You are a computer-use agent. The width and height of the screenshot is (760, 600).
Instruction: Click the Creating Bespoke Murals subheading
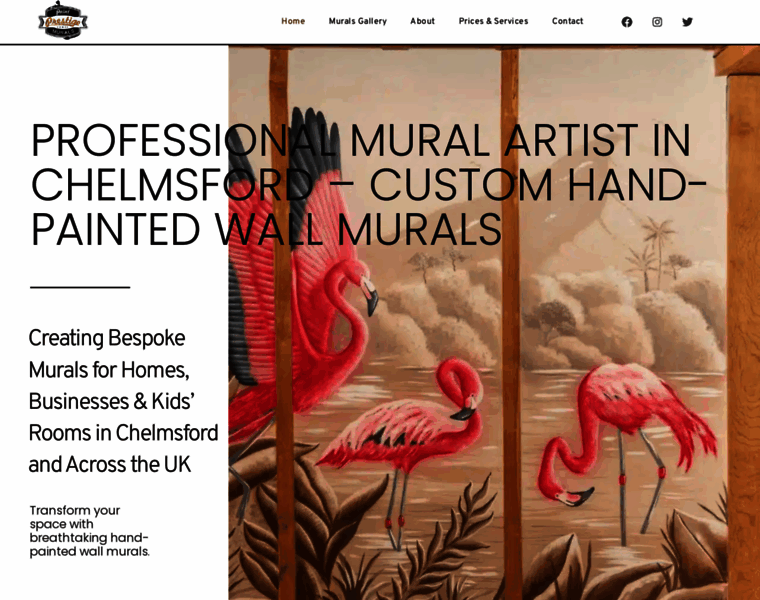pyautogui.click(x=124, y=401)
